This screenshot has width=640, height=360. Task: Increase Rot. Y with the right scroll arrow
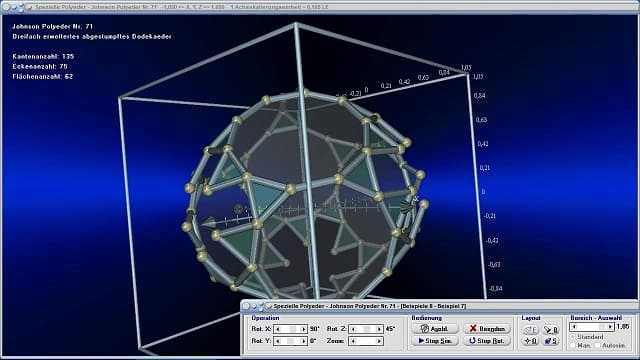tap(303, 341)
